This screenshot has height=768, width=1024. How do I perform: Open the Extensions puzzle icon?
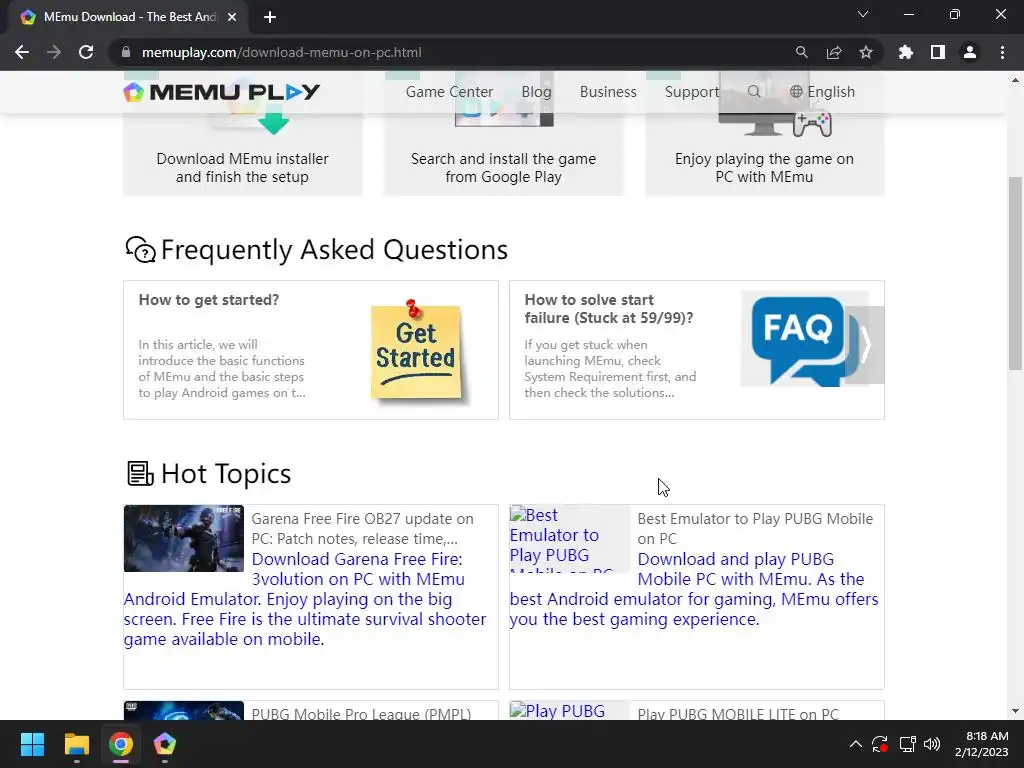pyautogui.click(x=905, y=52)
